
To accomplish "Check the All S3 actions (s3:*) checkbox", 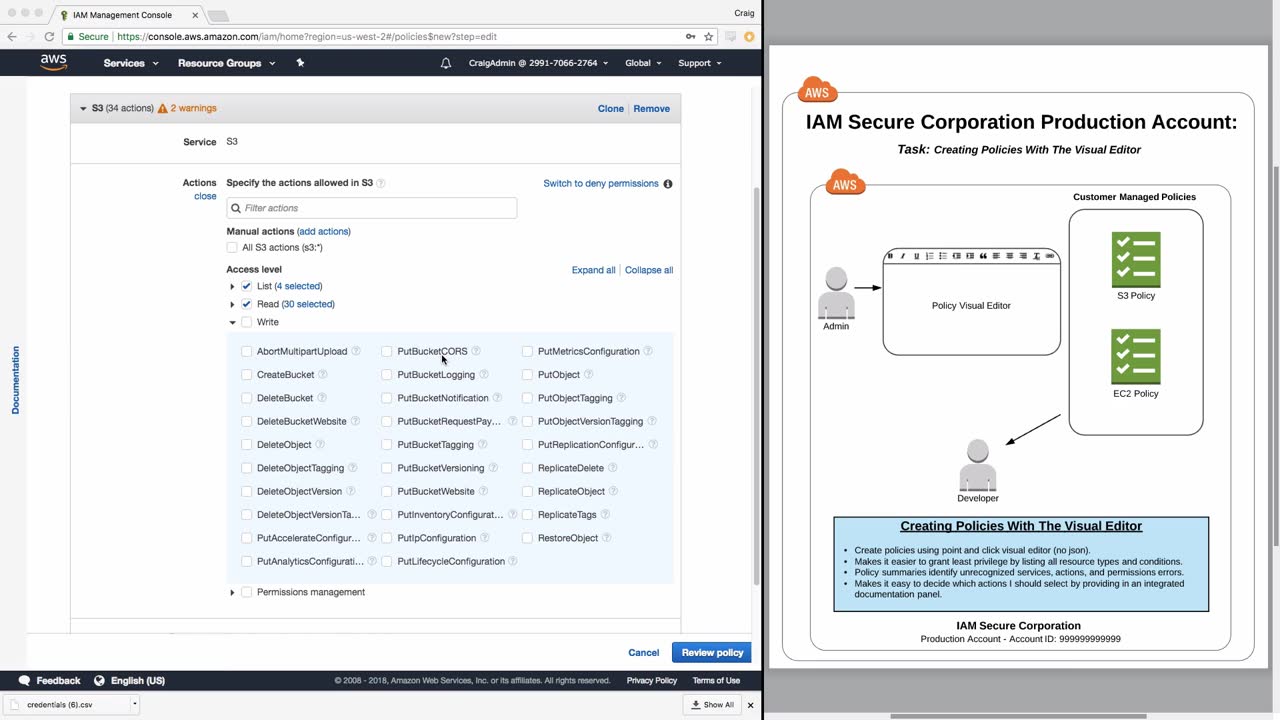I will coord(232,248).
